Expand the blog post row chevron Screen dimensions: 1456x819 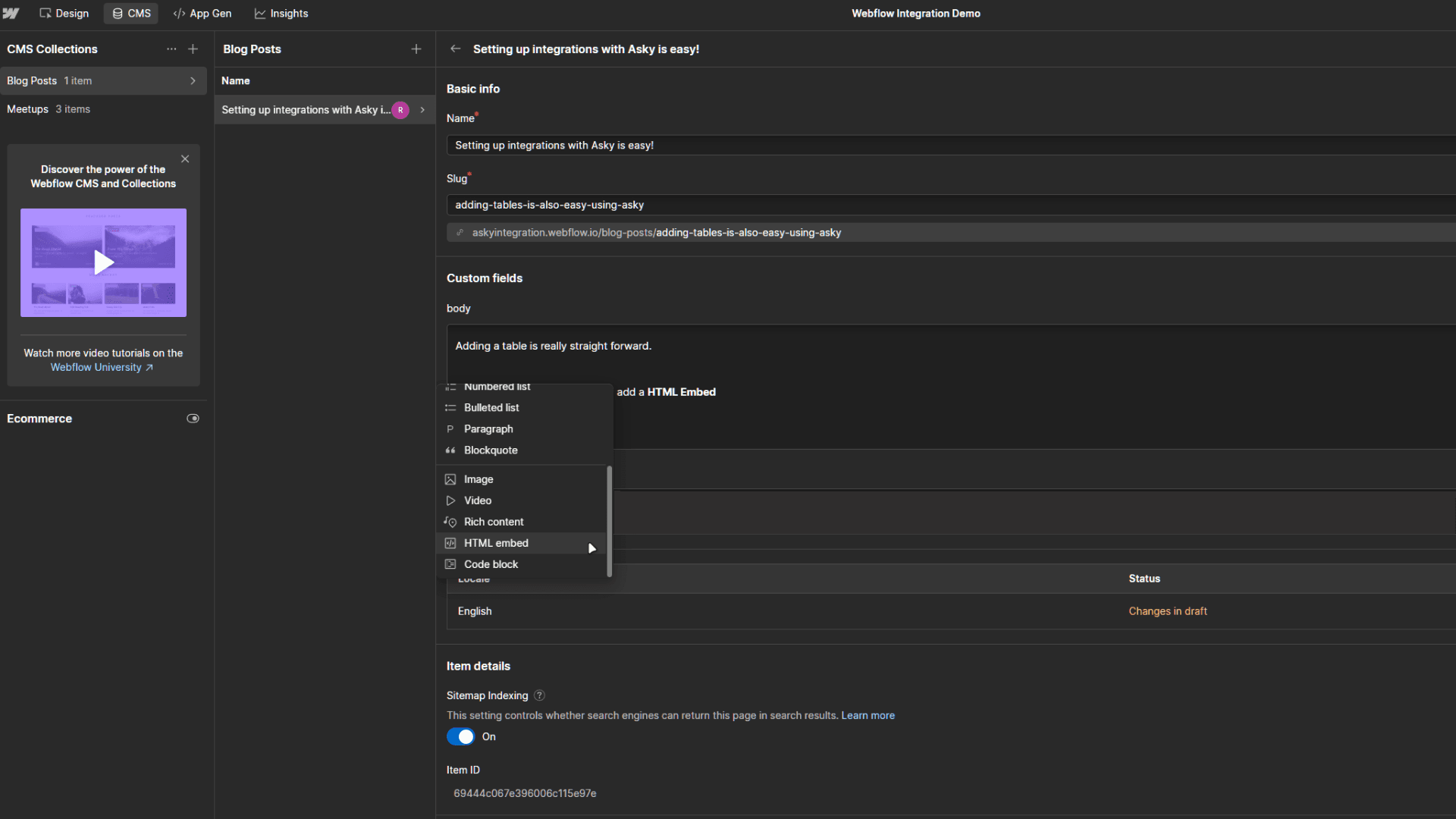(422, 110)
